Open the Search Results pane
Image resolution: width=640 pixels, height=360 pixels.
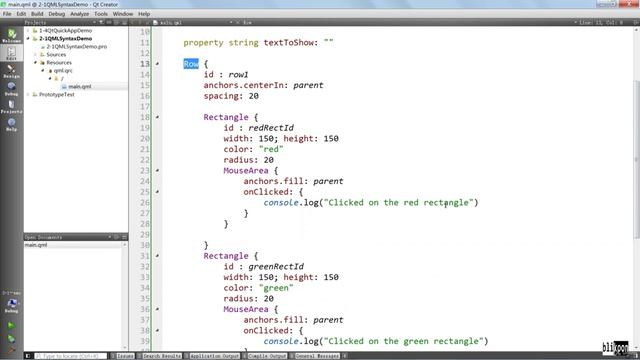click(x=160, y=356)
